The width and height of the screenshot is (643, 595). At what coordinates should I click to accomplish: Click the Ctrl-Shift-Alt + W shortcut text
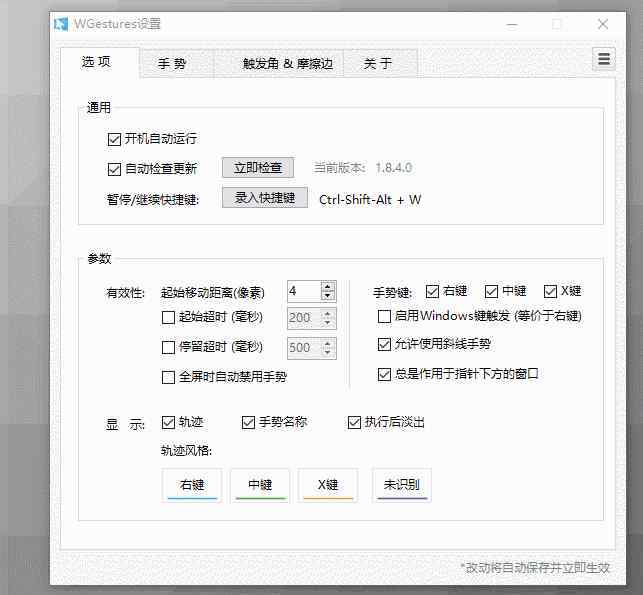(370, 200)
